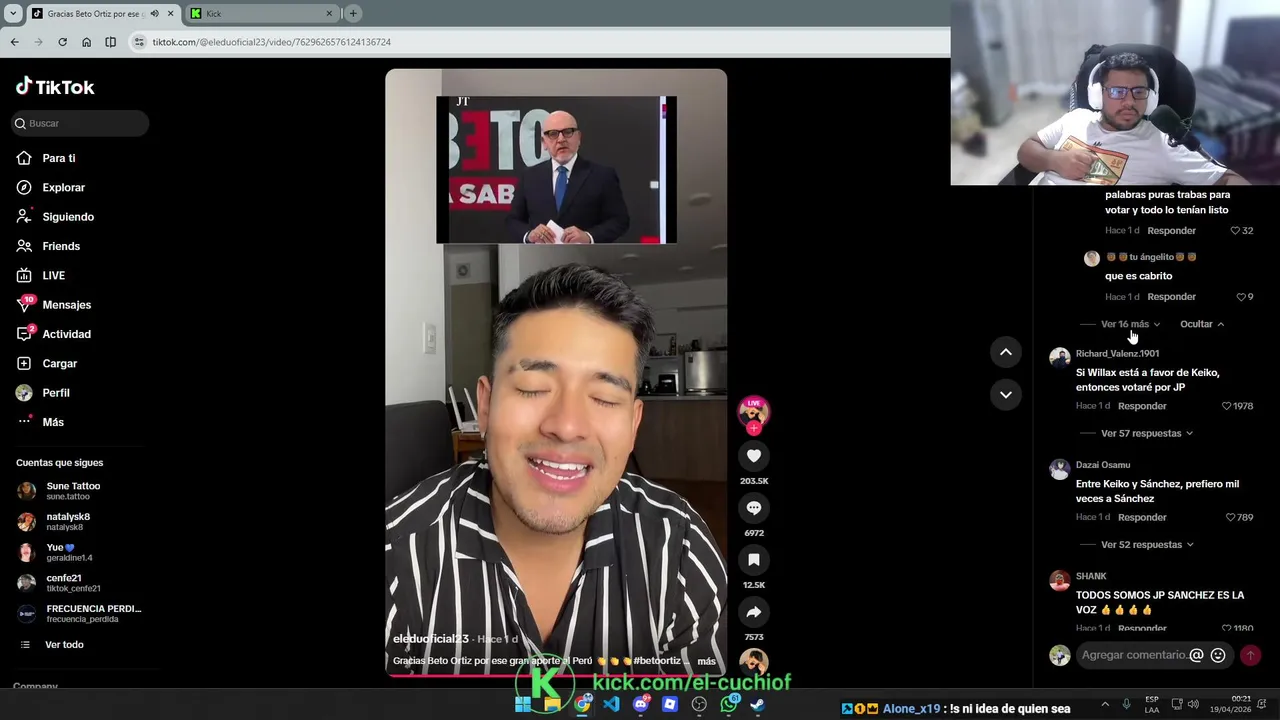
Task: Go to previous video arrow
Action: (1006, 352)
